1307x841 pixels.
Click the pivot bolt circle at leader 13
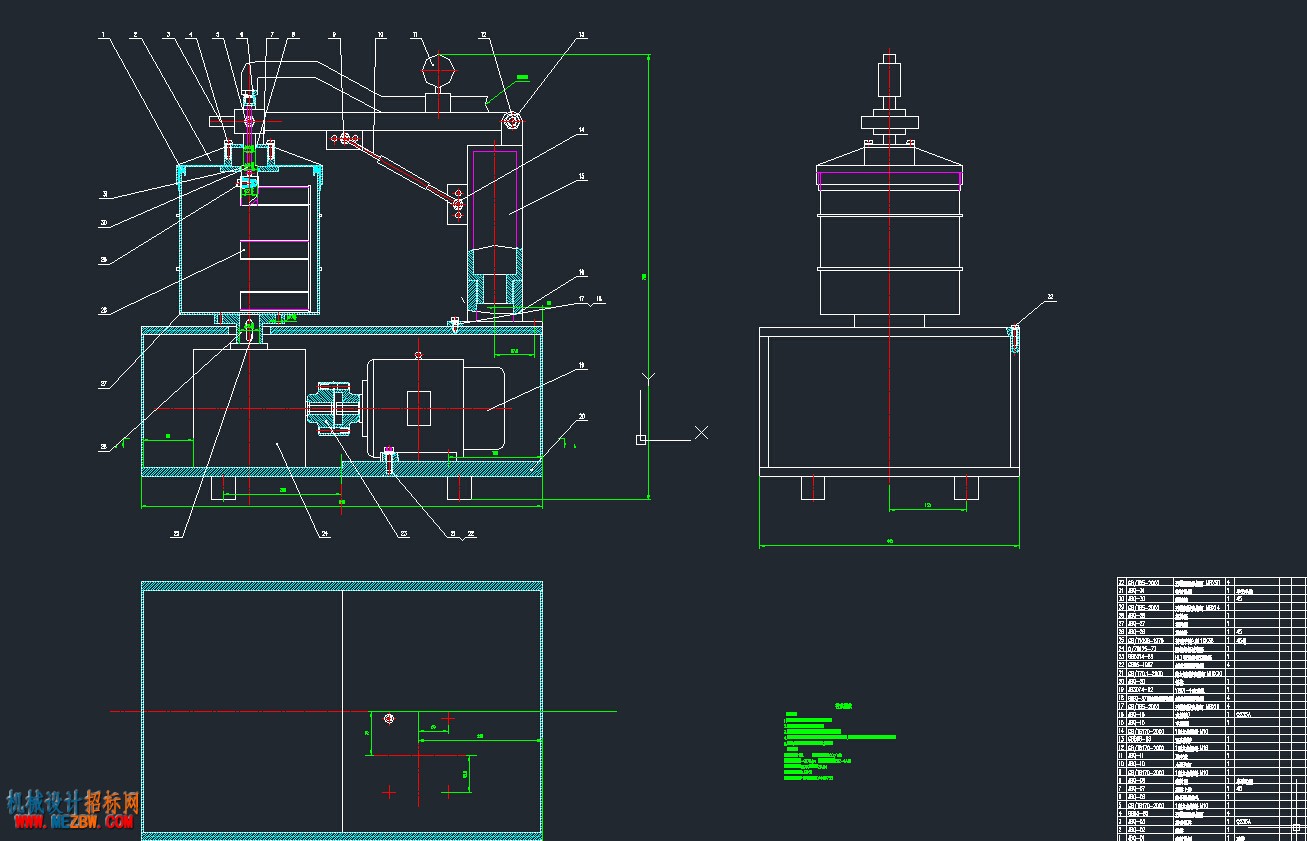pyautogui.click(x=511, y=121)
